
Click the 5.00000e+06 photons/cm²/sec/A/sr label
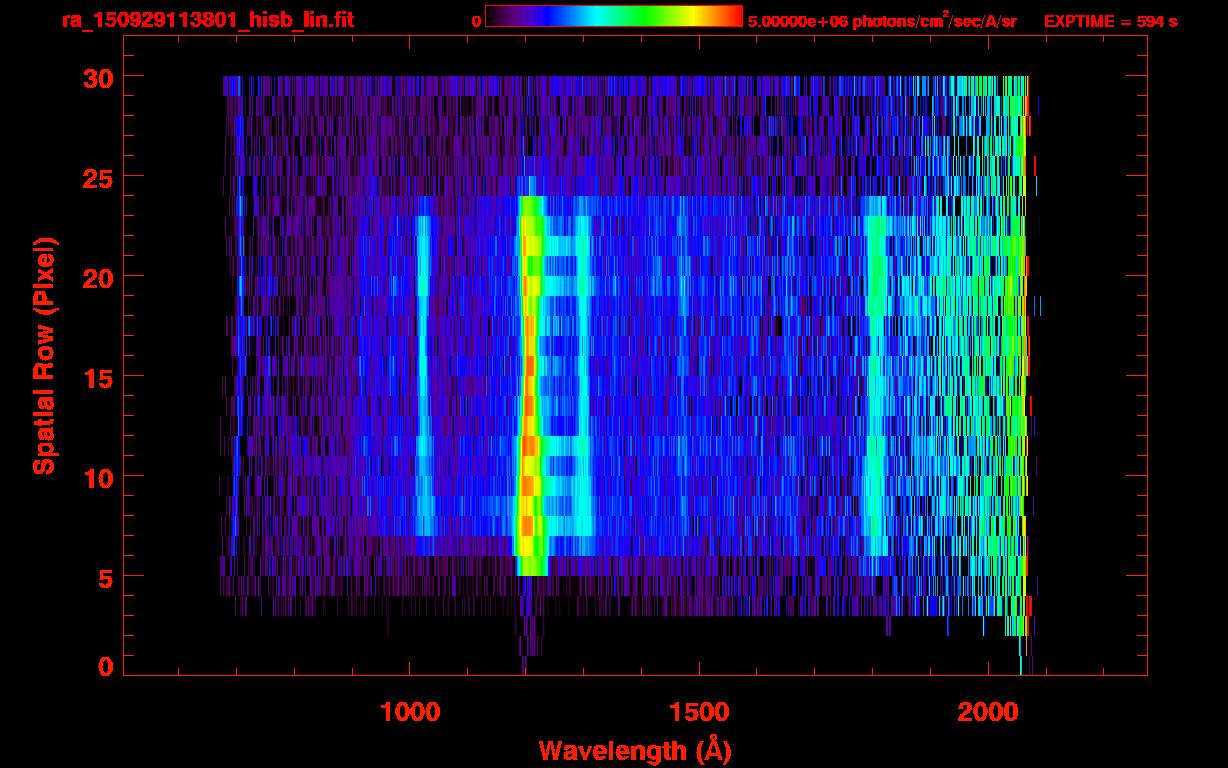pos(882,21)
